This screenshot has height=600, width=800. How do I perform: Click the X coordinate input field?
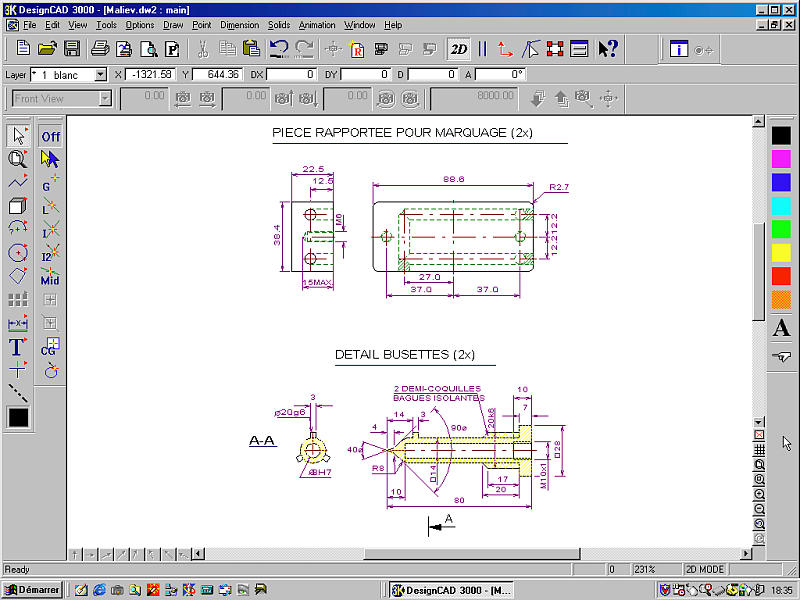151,75
